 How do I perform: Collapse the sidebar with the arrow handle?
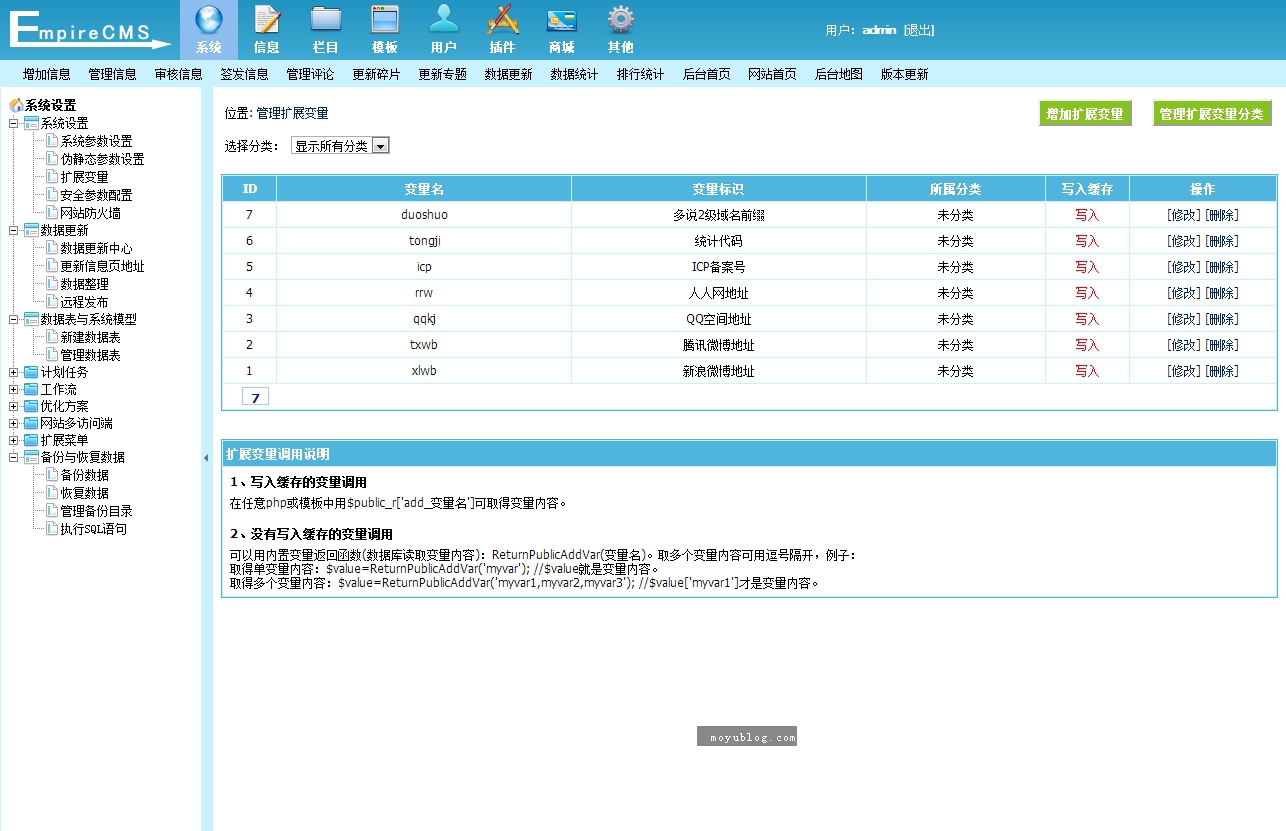[x=206, y=457]
